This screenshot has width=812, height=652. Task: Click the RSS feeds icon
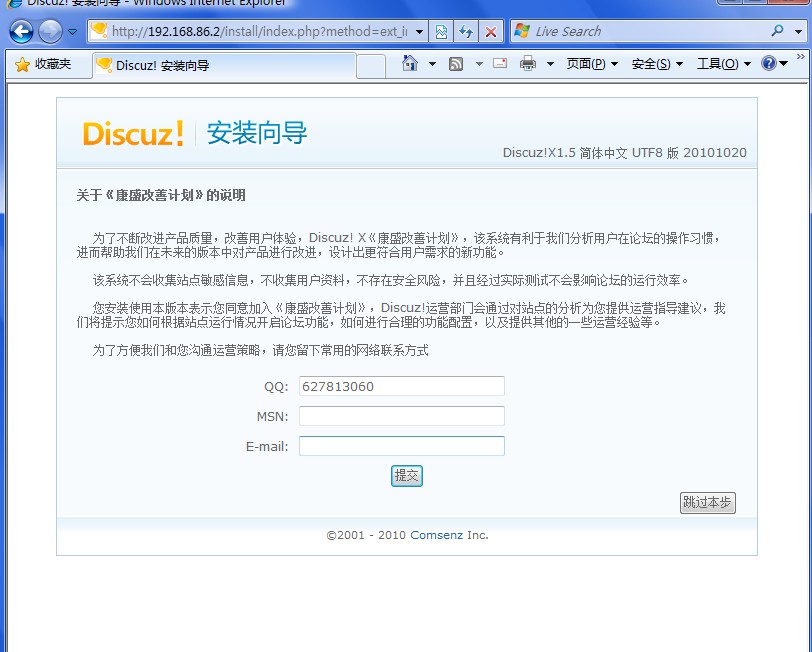(x=456, y=64)
